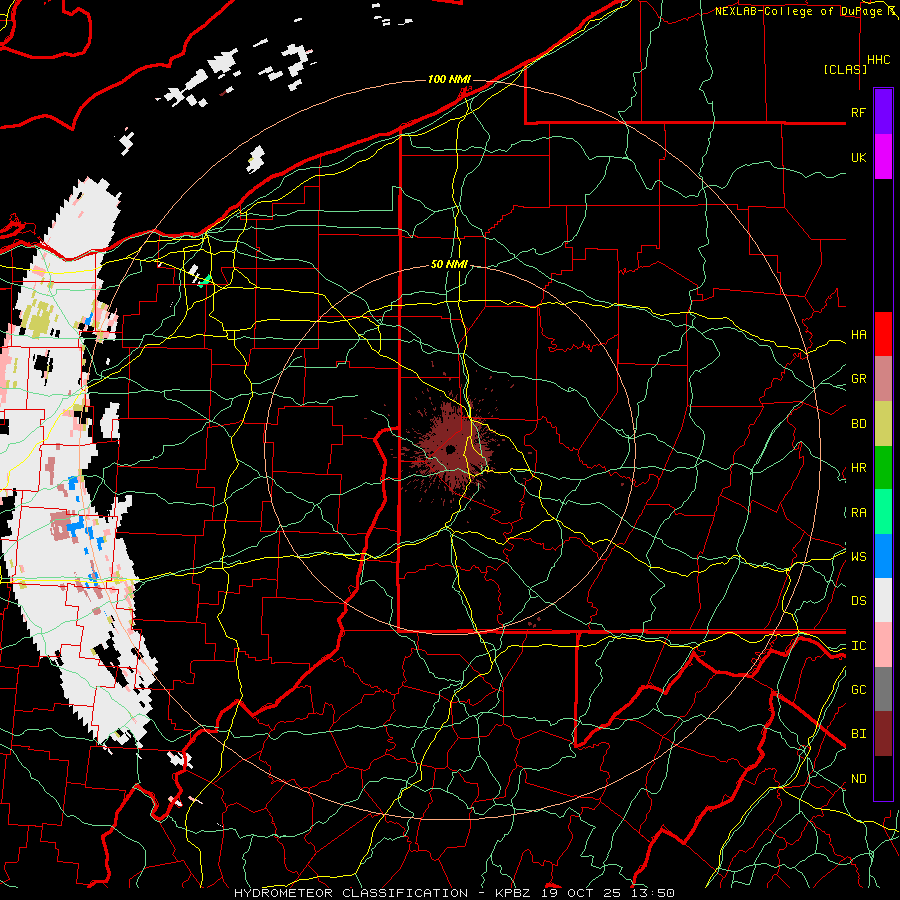Click the purple RF legend color swatch

coord(883,112)
